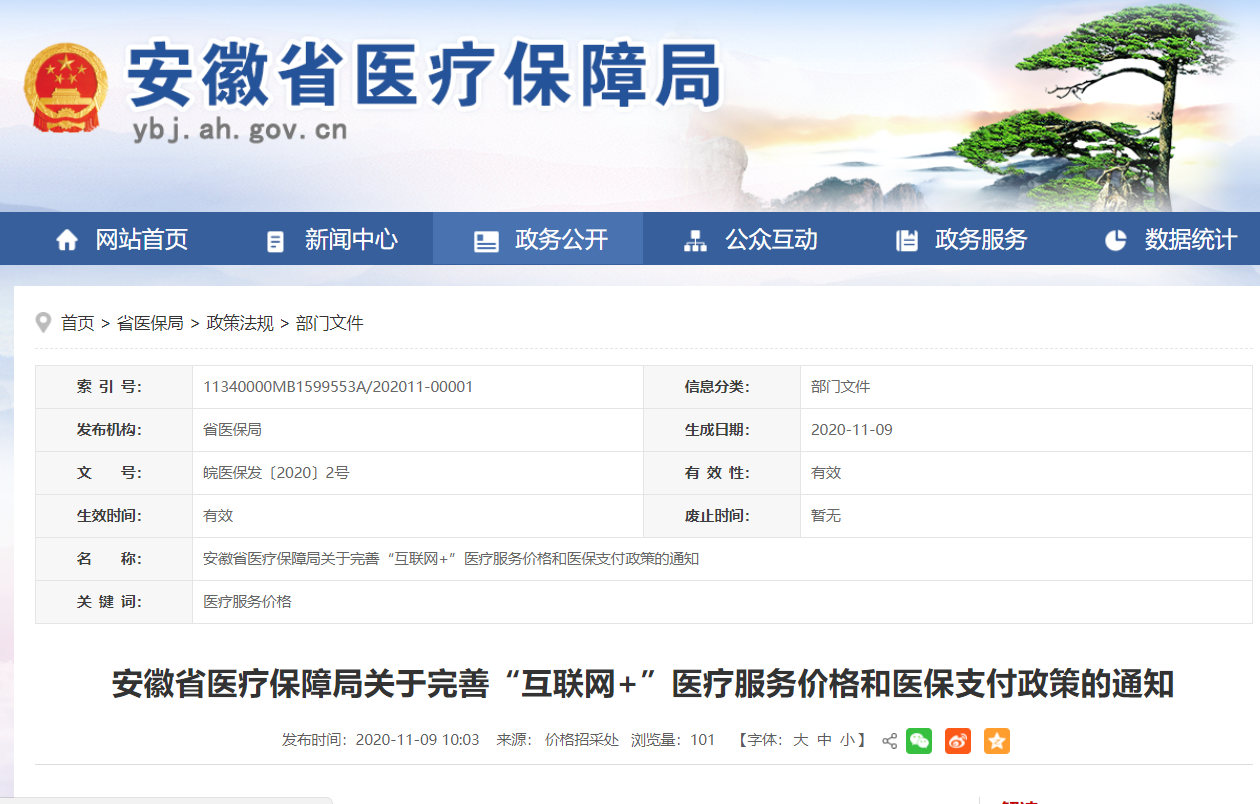The height and width of the screenshot is (804, 1260).
Task: Click the 废止时间 label cell
Action: pos(722,516)
